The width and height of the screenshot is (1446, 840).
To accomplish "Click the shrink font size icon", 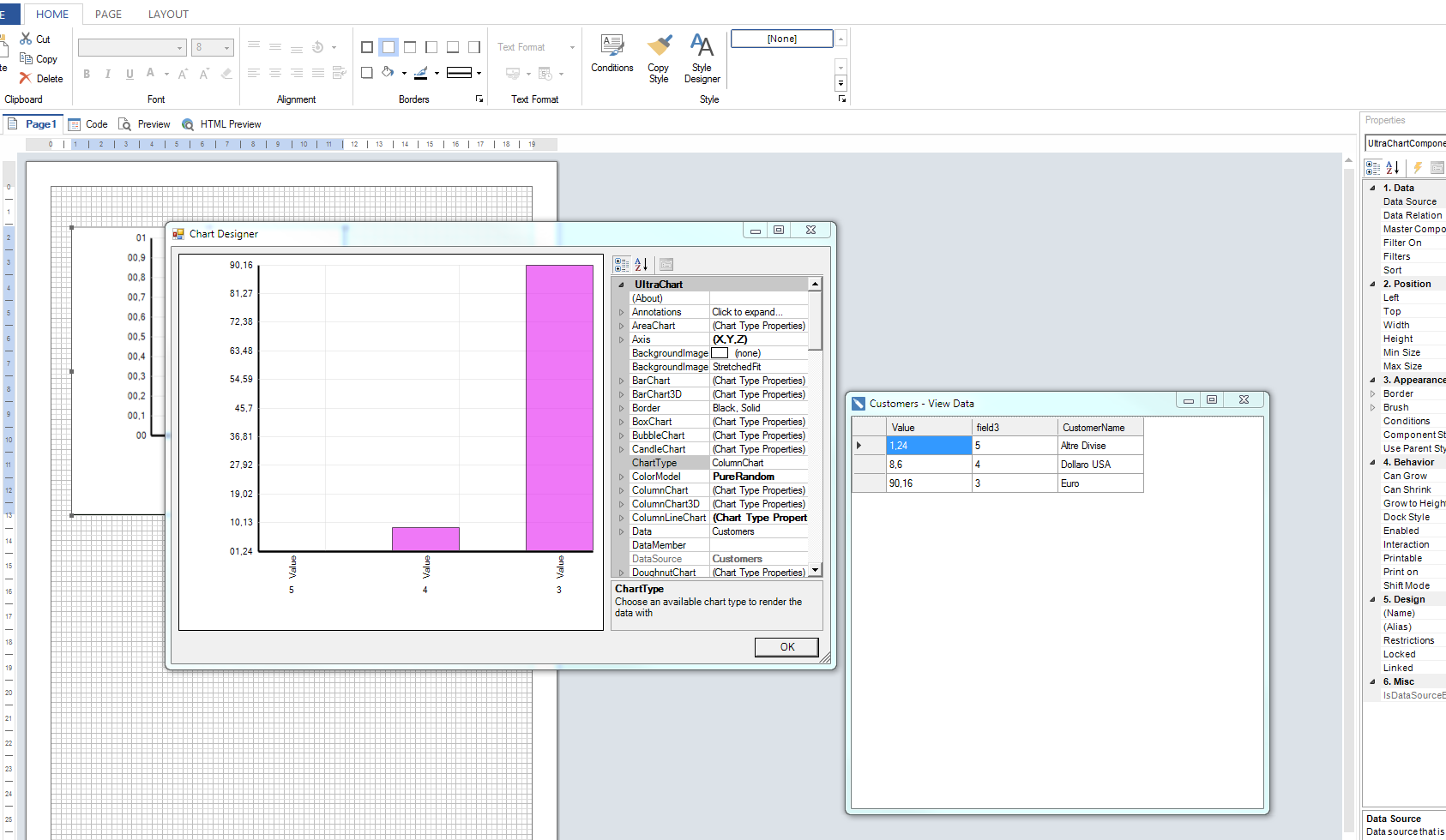I will [204, 74].
